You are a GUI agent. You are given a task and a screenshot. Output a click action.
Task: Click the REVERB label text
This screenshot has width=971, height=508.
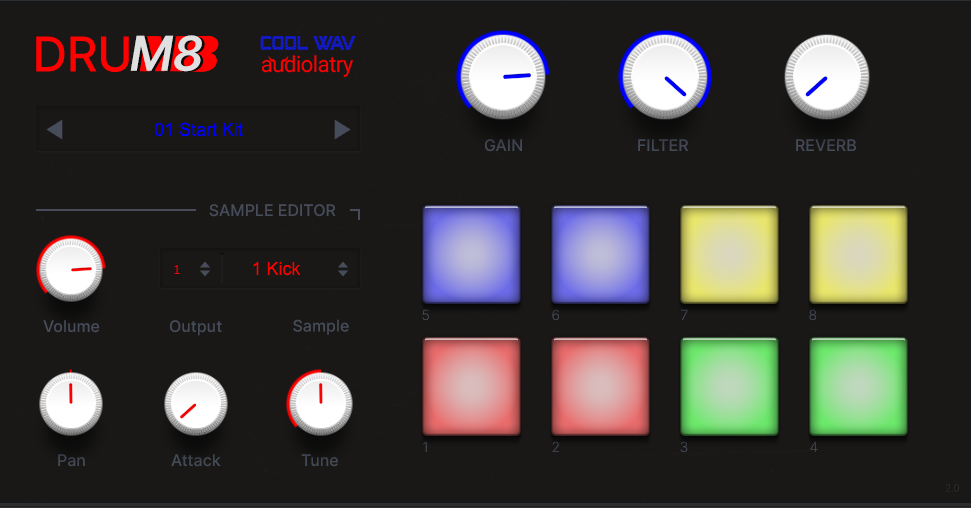coord(825,146)
